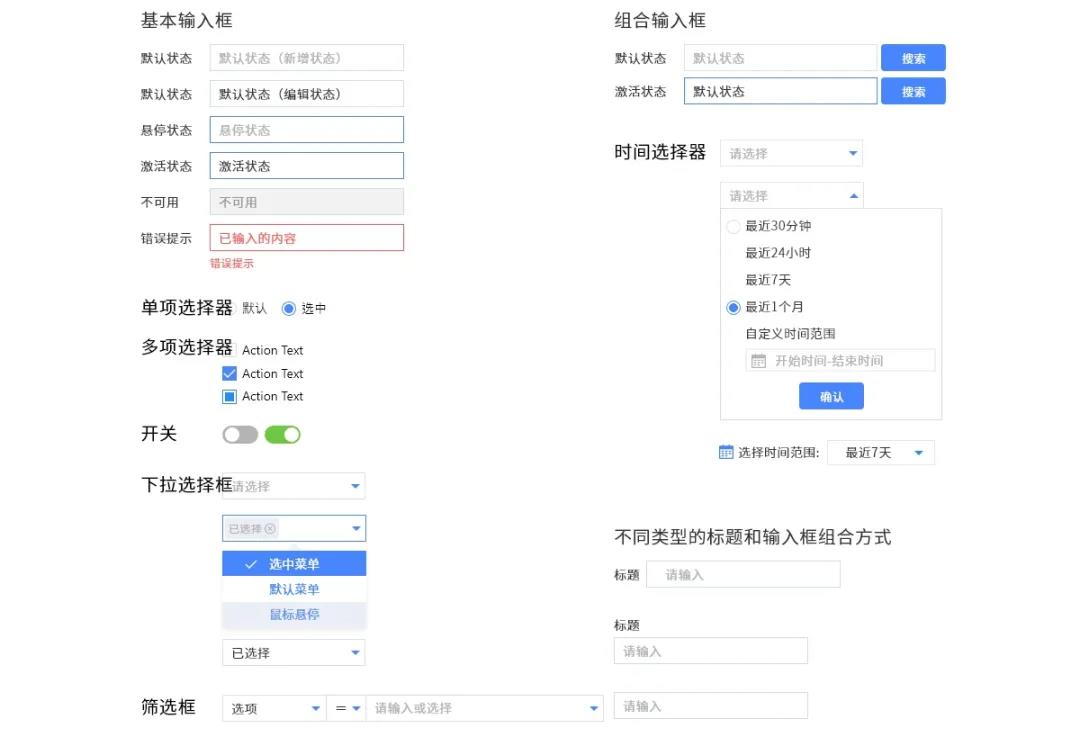Choose the 最近30分钟 radio option
Viewport: 1080px width, 737px height.
(x=733, y=227)
